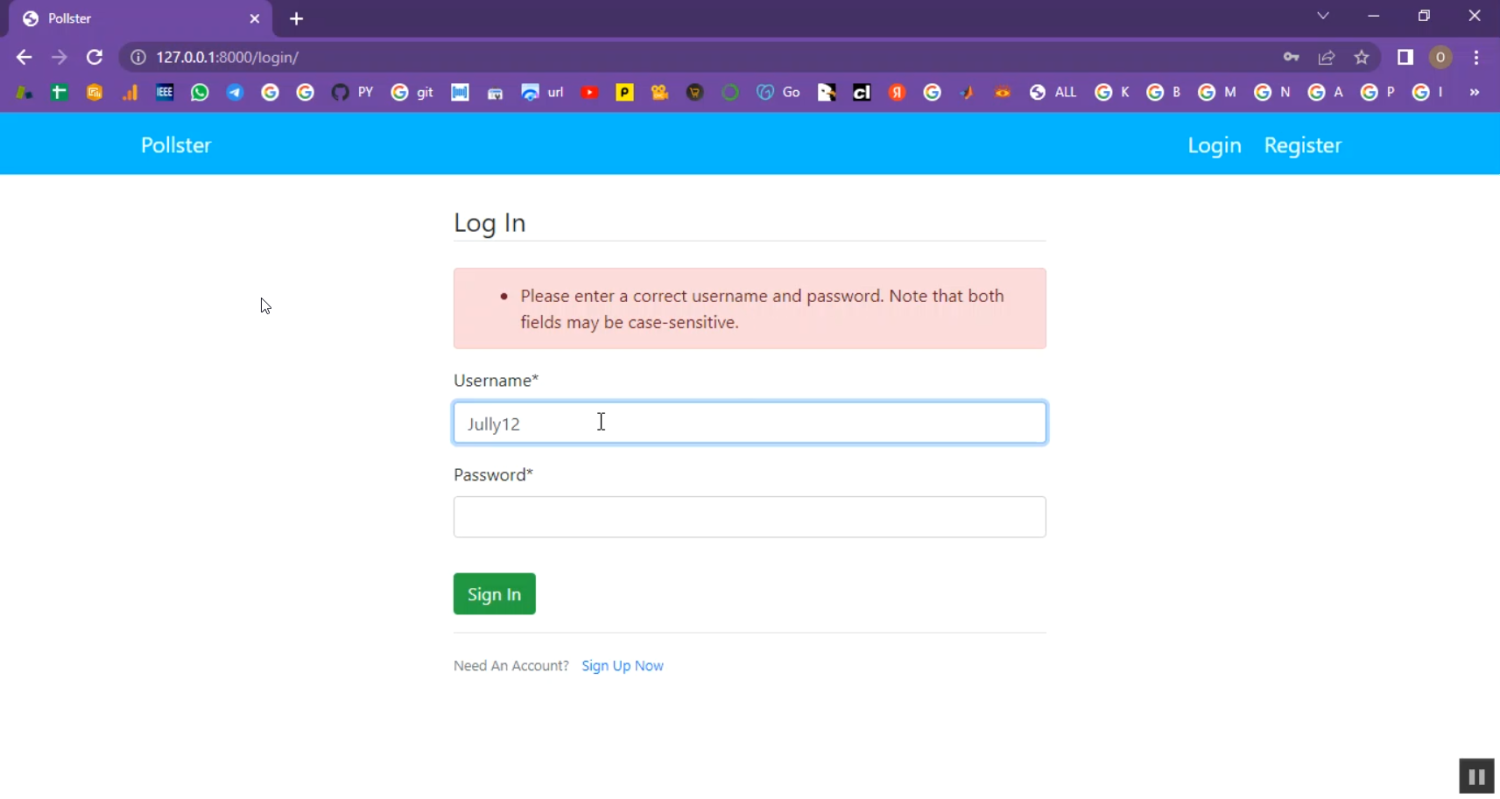Click the incorrect username and password error
The height and width of the screenshot is (799, 1500).
(750, 308)
